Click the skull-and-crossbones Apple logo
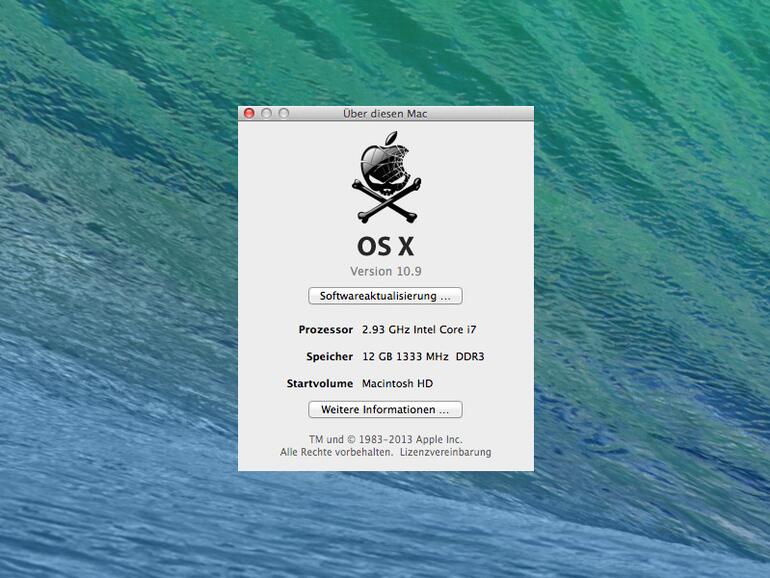770x578 pixels. click(385, 181)
